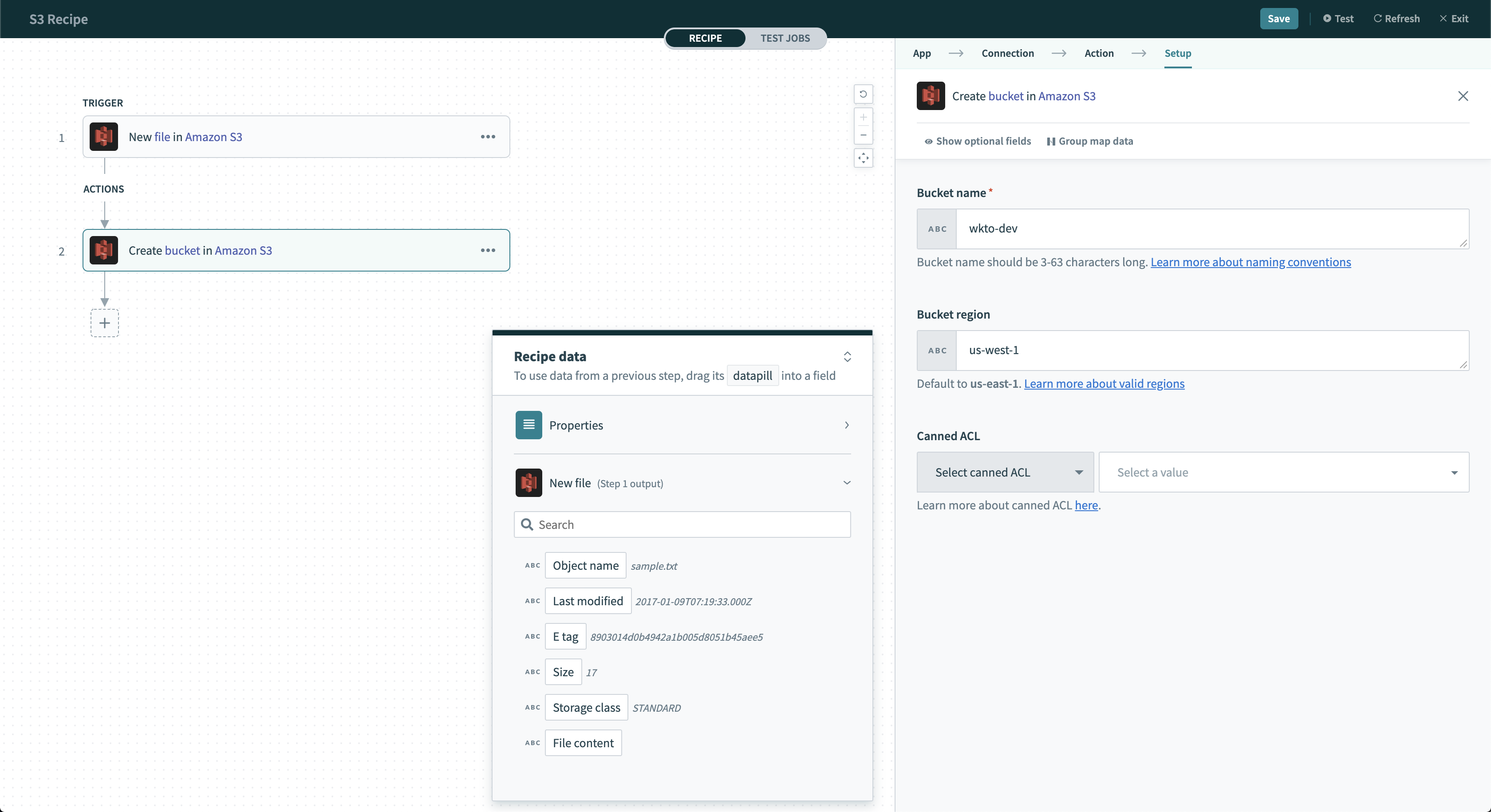Click the Amazon S3 icon on New file trigger
Image resolution: width=1491 pixels, height=812 pixels.
tap(103, 137)
